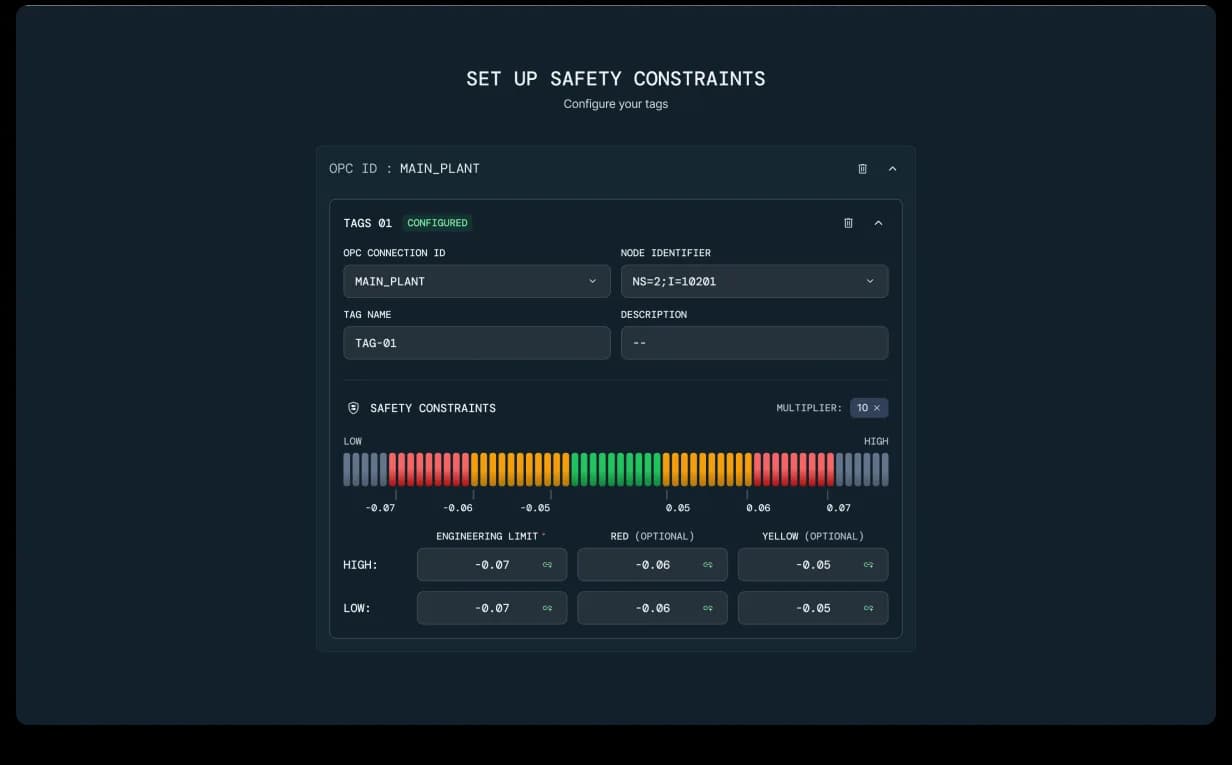Remove the multiplier 10 with its x
Viewport: 1232px width, 765px height.
tap(877, 408)
